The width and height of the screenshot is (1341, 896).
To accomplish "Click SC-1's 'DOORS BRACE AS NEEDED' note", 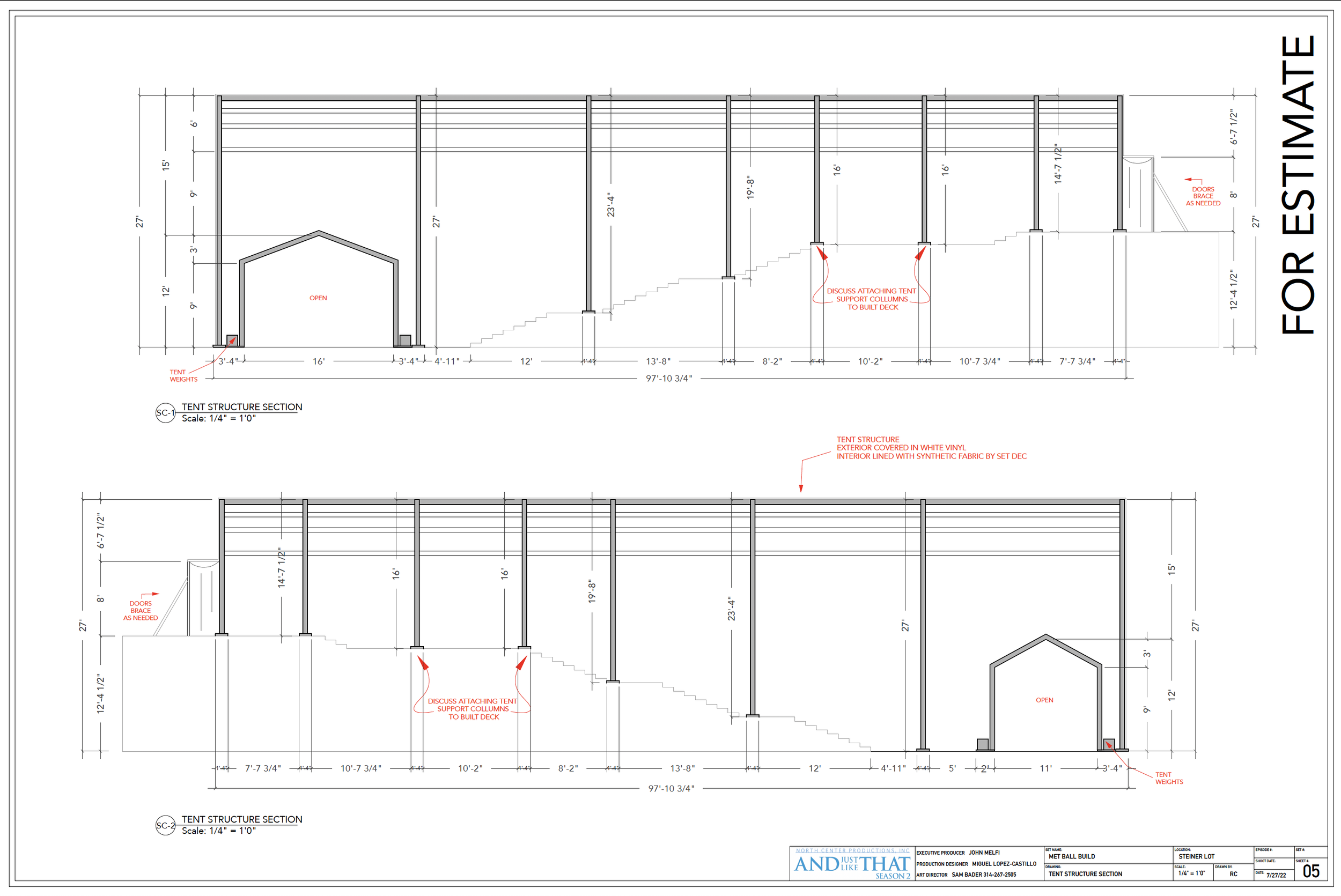I will [1203, 196].
